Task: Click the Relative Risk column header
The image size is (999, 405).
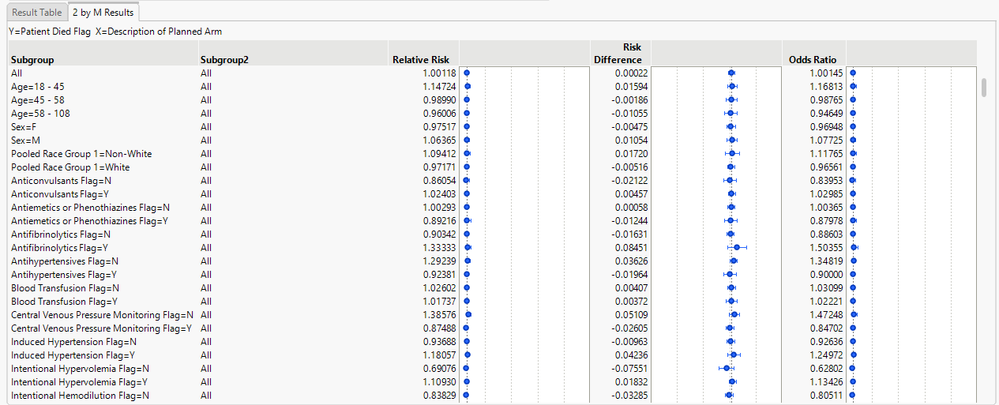Action: coord(426,59)
